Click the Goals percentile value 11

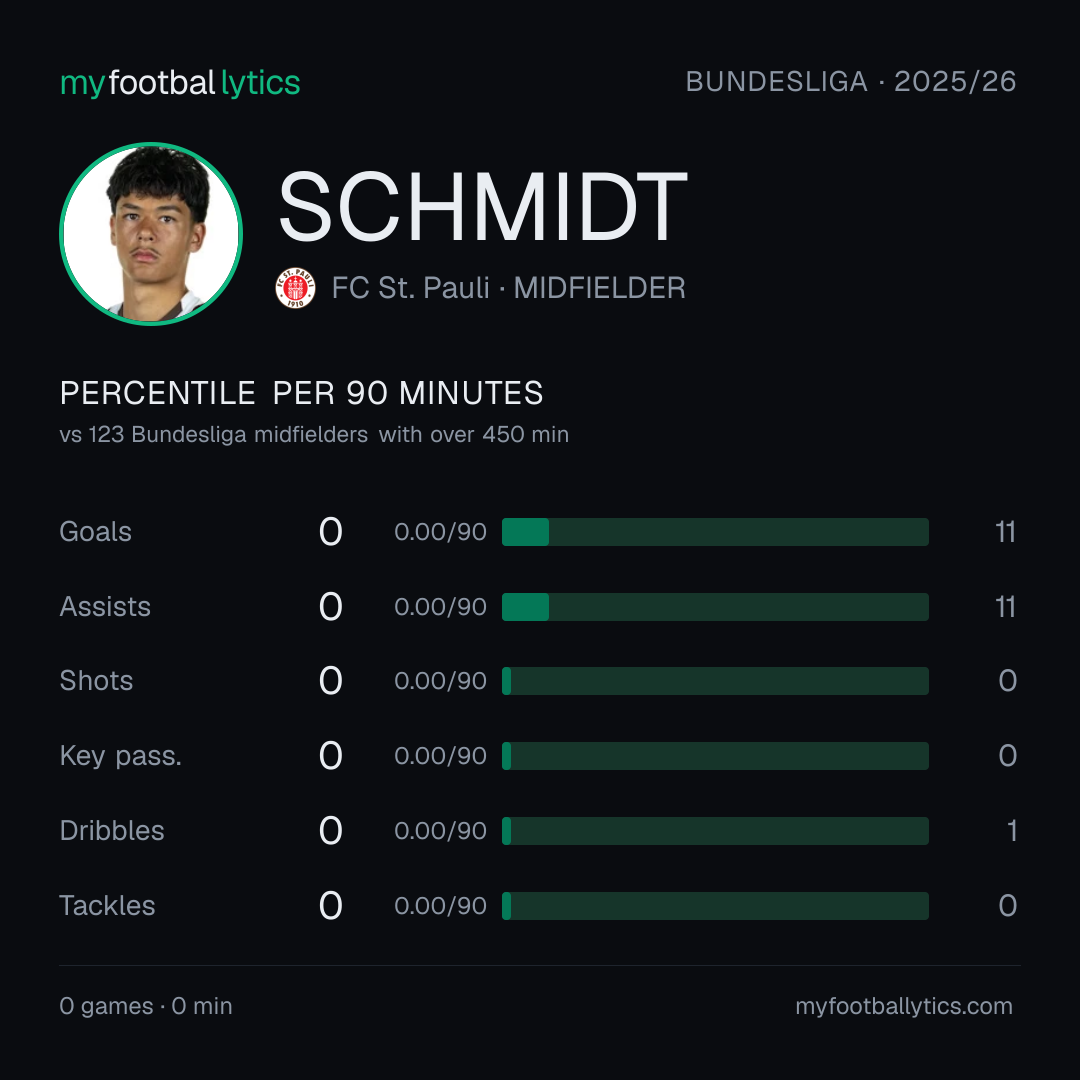[1006, 532]
